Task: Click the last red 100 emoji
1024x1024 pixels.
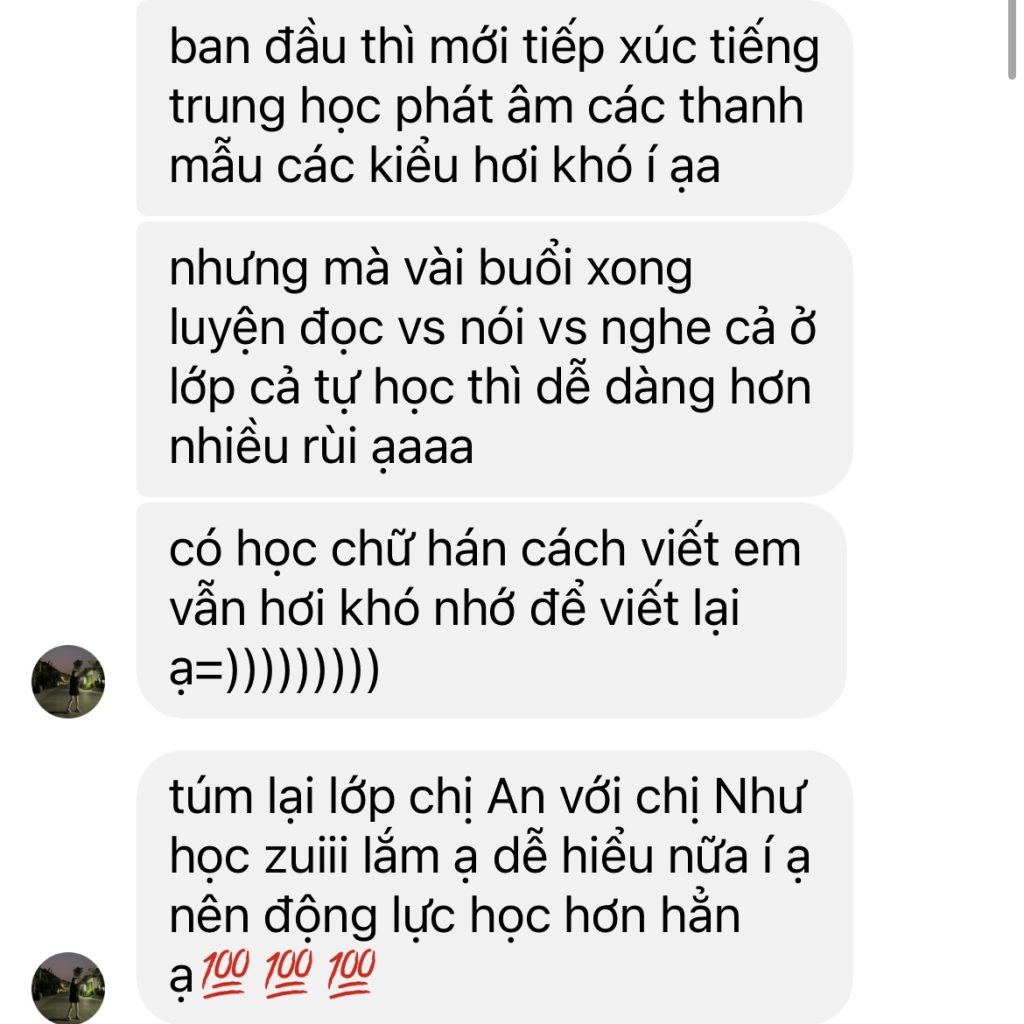Action: pos(351,974)
